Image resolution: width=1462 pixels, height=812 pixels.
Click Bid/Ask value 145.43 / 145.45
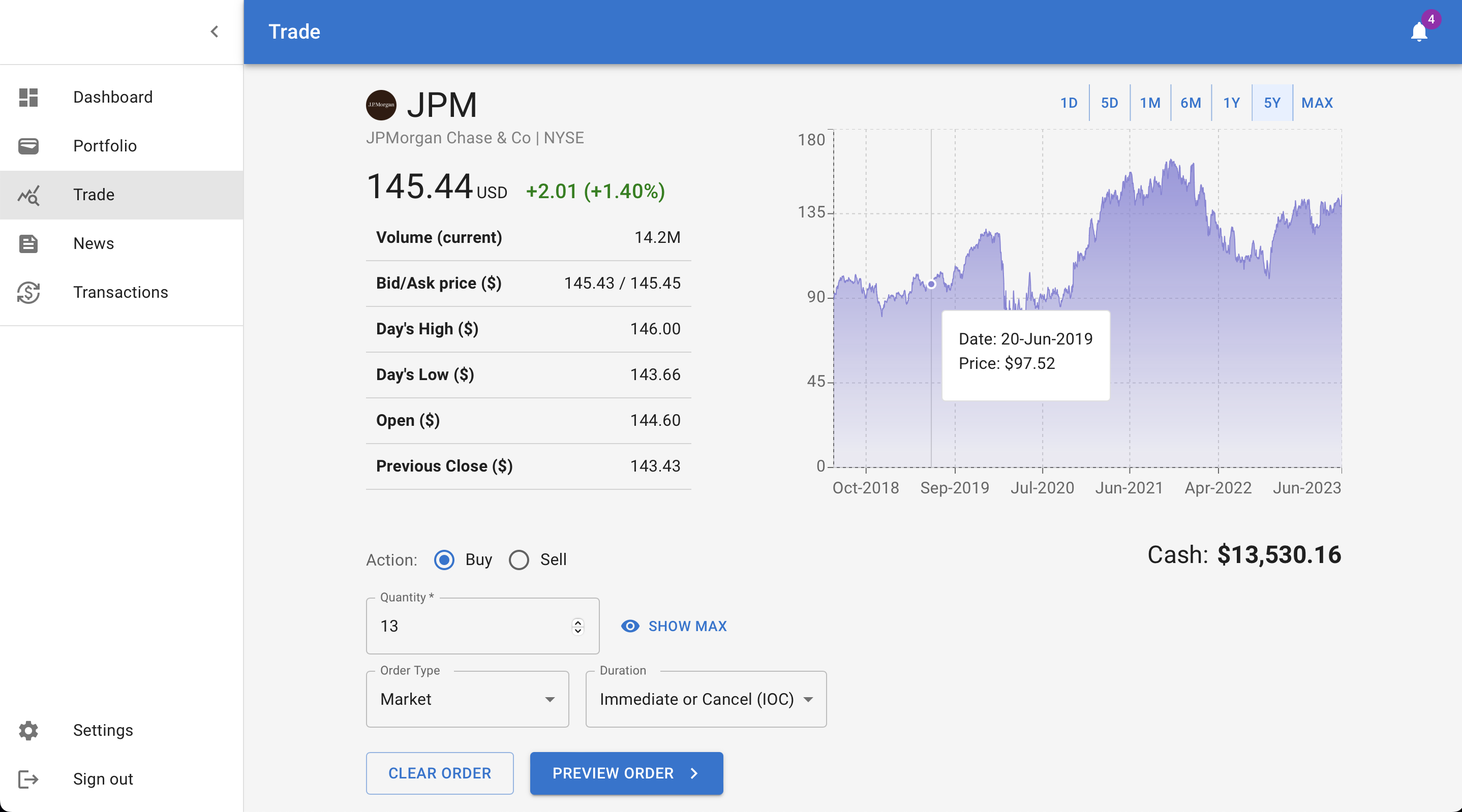coord(622,283)
